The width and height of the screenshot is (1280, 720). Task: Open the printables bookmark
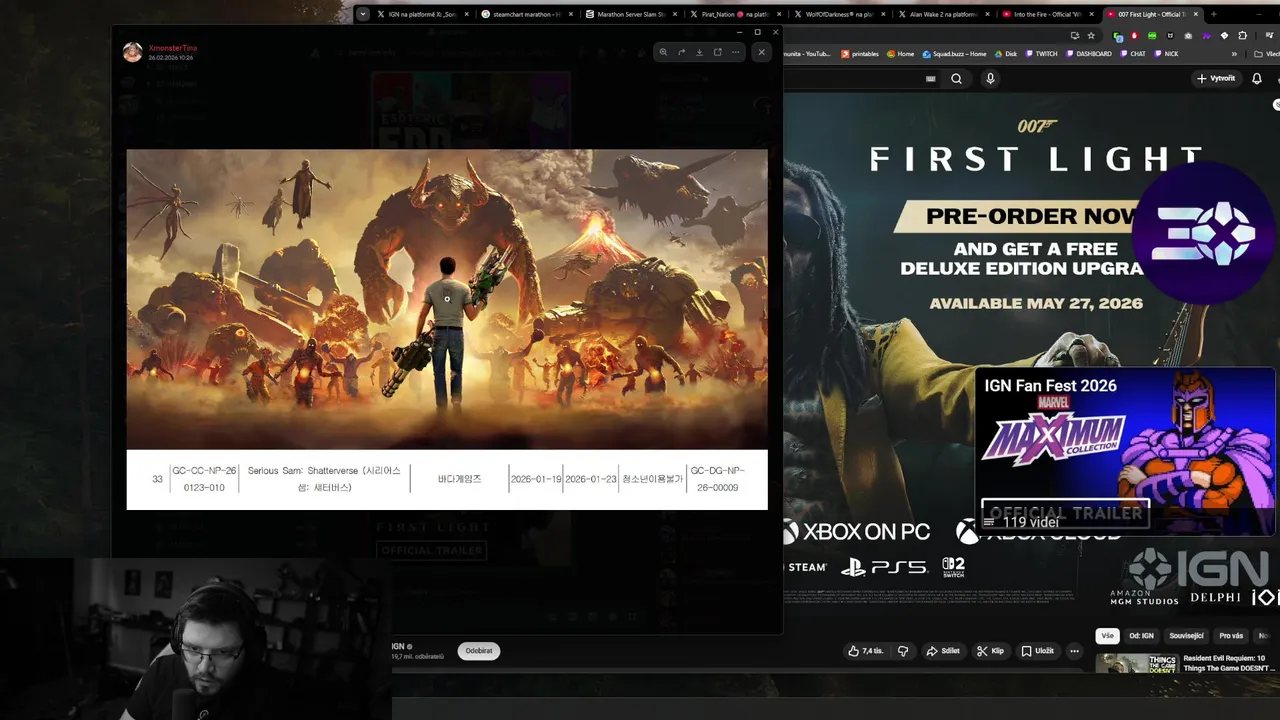click(x=860, y=54)
